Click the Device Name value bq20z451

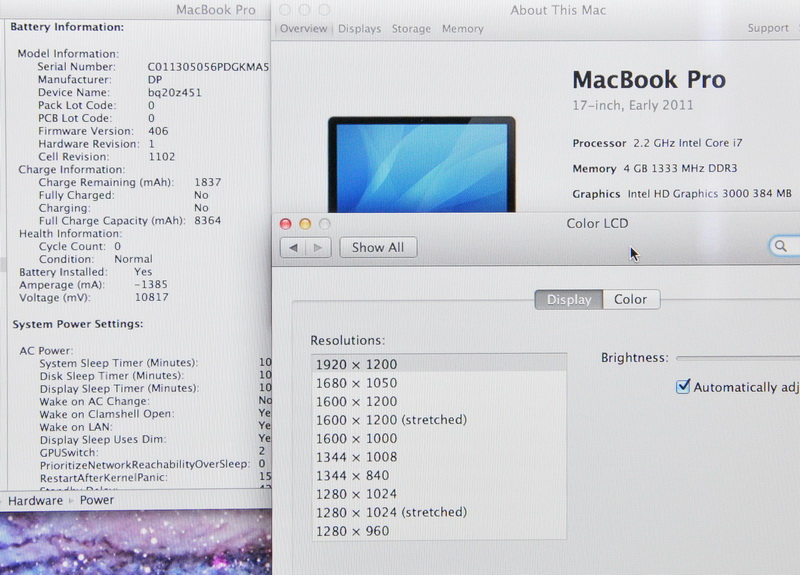174,92
